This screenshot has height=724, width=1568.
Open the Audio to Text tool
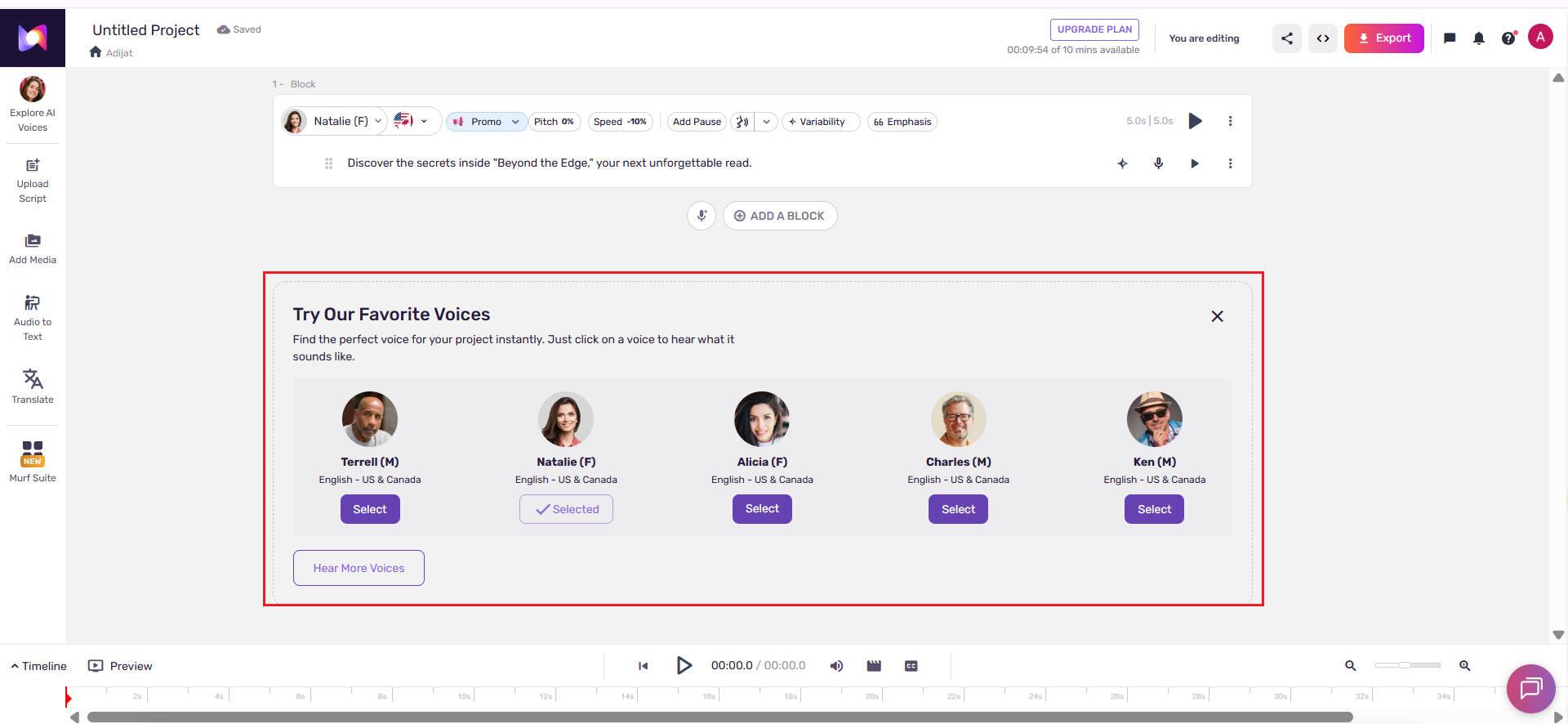[x=33, y=318]
